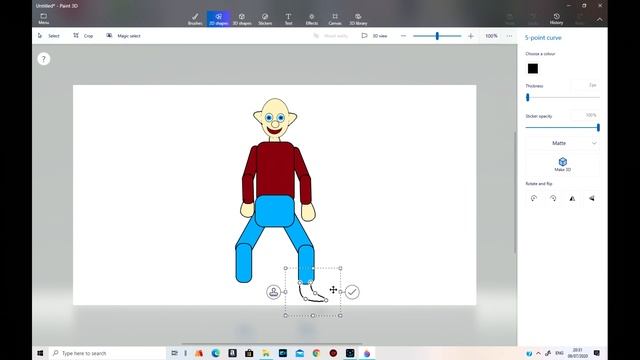This screenshot has width=640, height=360.
Task: Click the 100% zoom value field
Action: click(491, 36)
